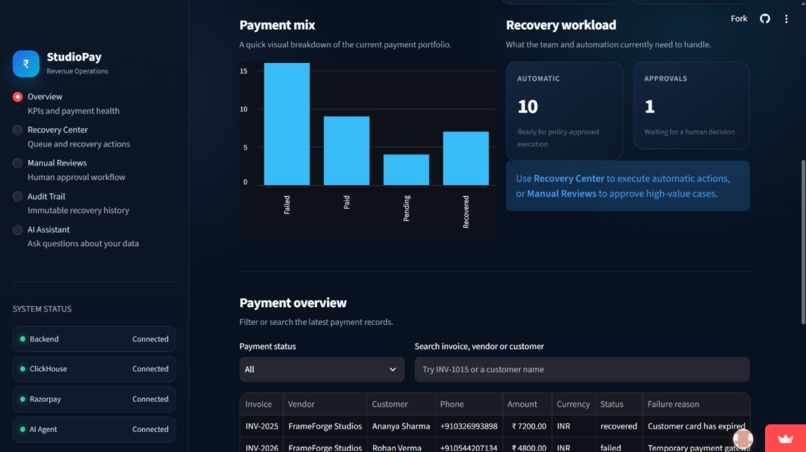Click the Recovered bar in Payment mix chart
The width and height of the screenshot is (806, 452).
tap(466, 158)
